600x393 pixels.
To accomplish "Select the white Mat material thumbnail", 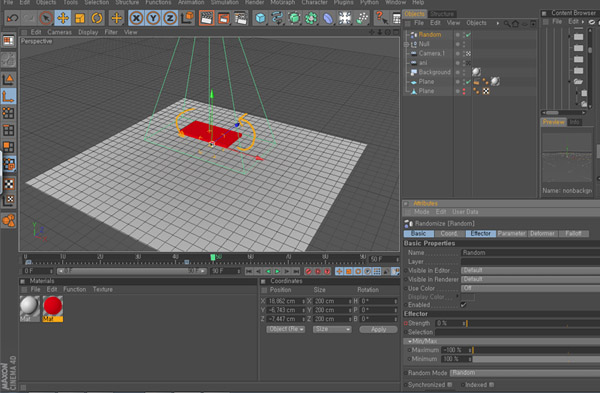I will [x=29, y=308].
